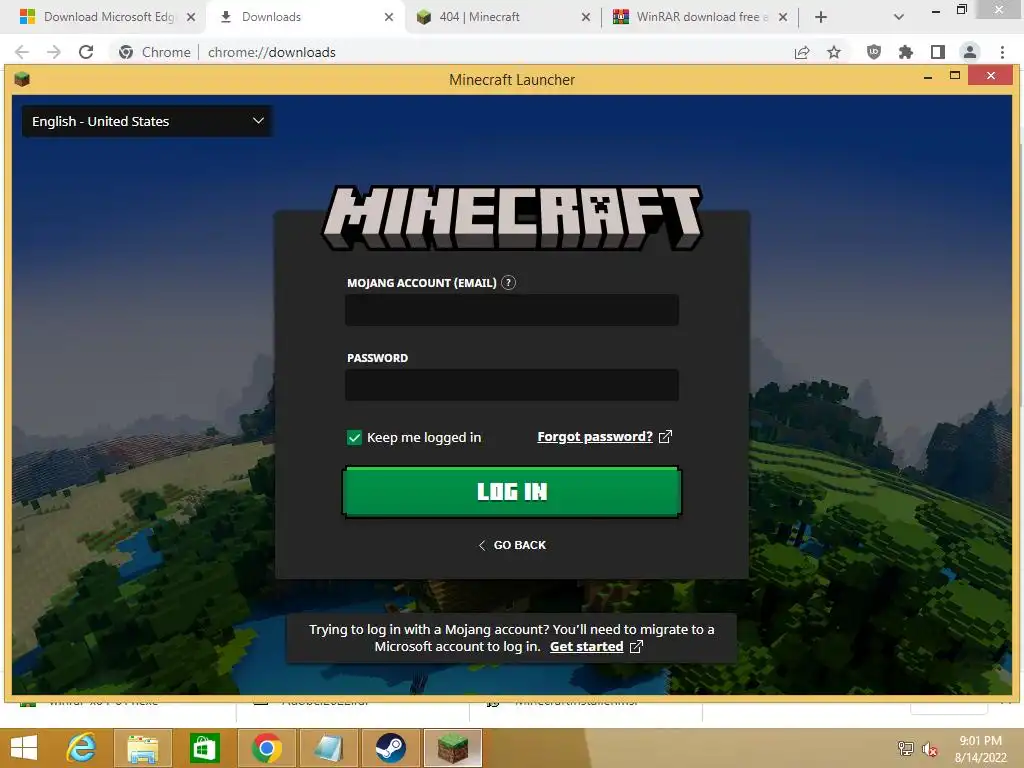Click the help question mark beside Mojang account
Image resolution: width=1024 pixels, height=768 pixels.
509,283
